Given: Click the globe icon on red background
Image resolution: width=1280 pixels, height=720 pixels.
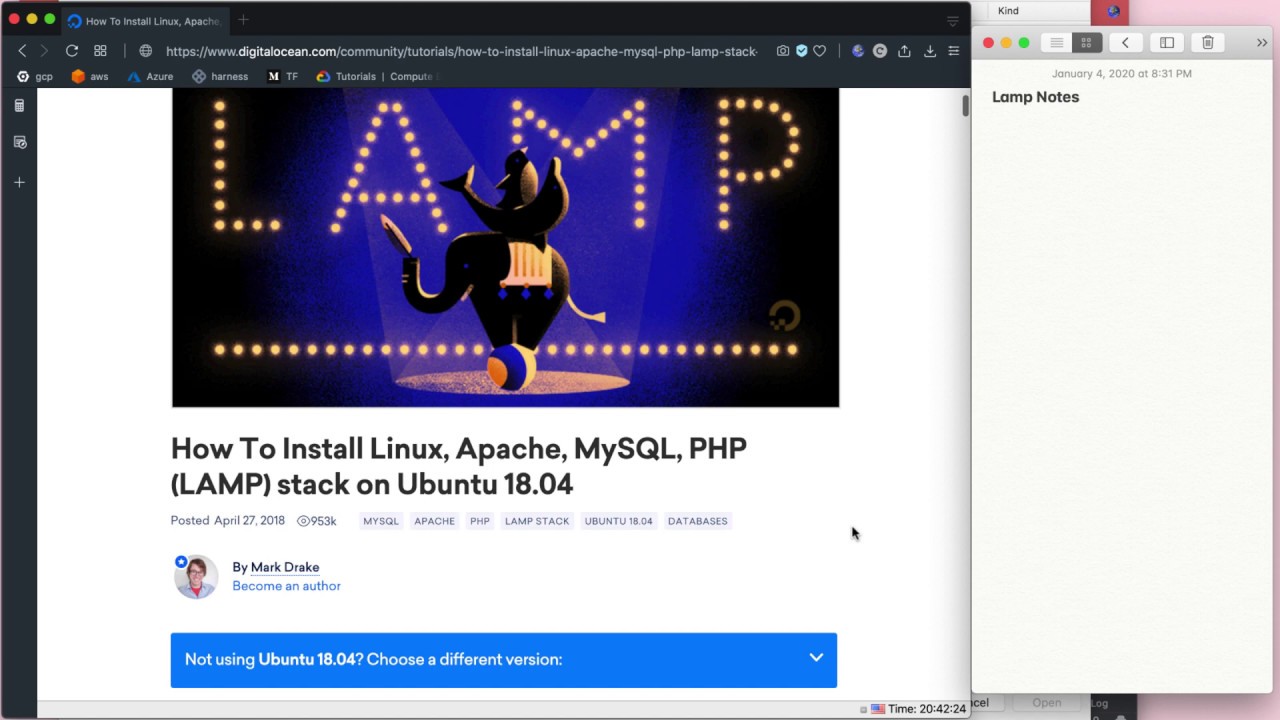Looking at the screenshot, I should tap(1113, 11).
